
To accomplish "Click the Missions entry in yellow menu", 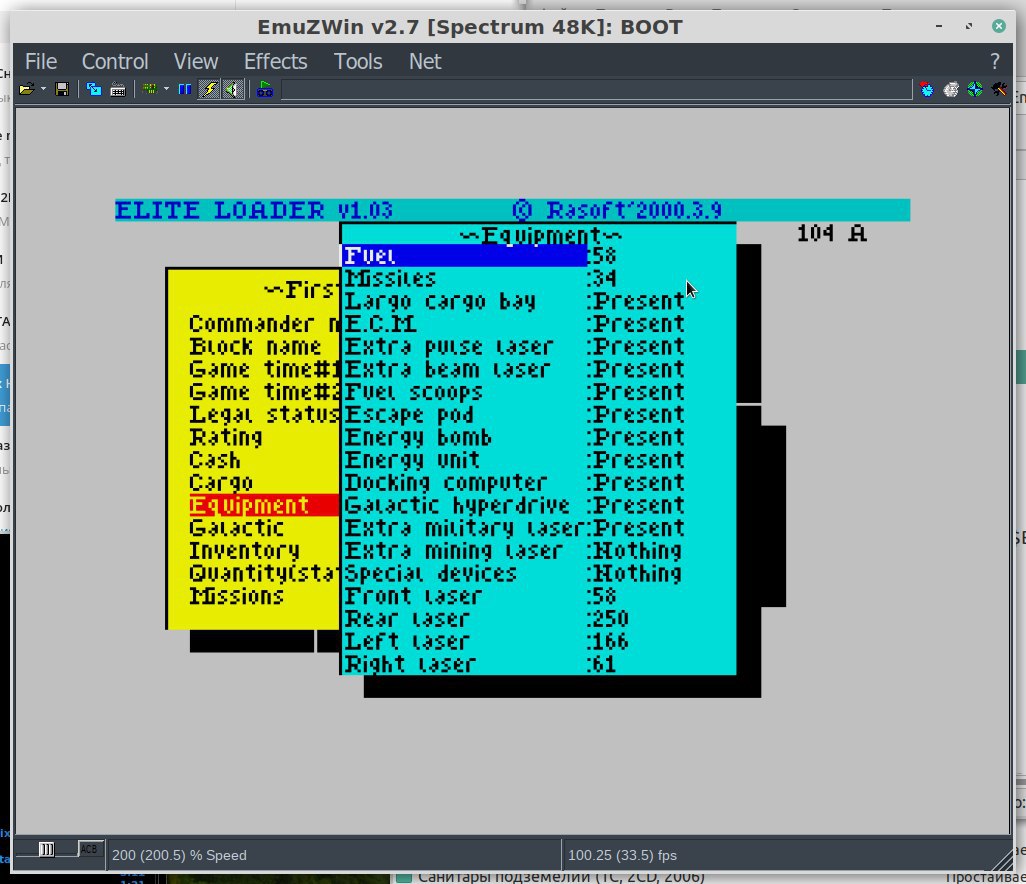I will point(236,596).
